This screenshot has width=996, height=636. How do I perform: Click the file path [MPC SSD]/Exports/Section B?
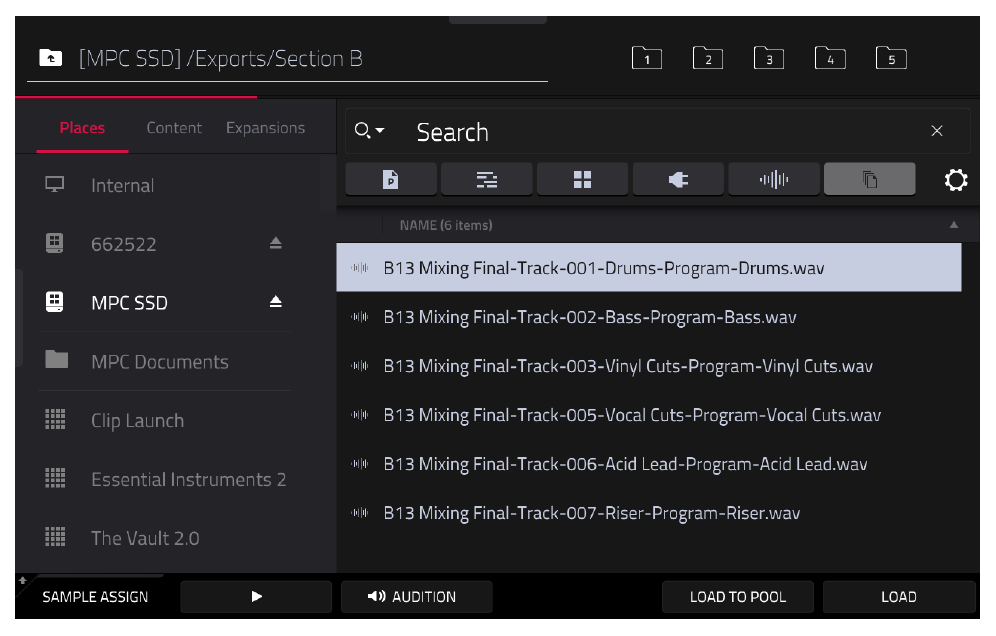220,58
